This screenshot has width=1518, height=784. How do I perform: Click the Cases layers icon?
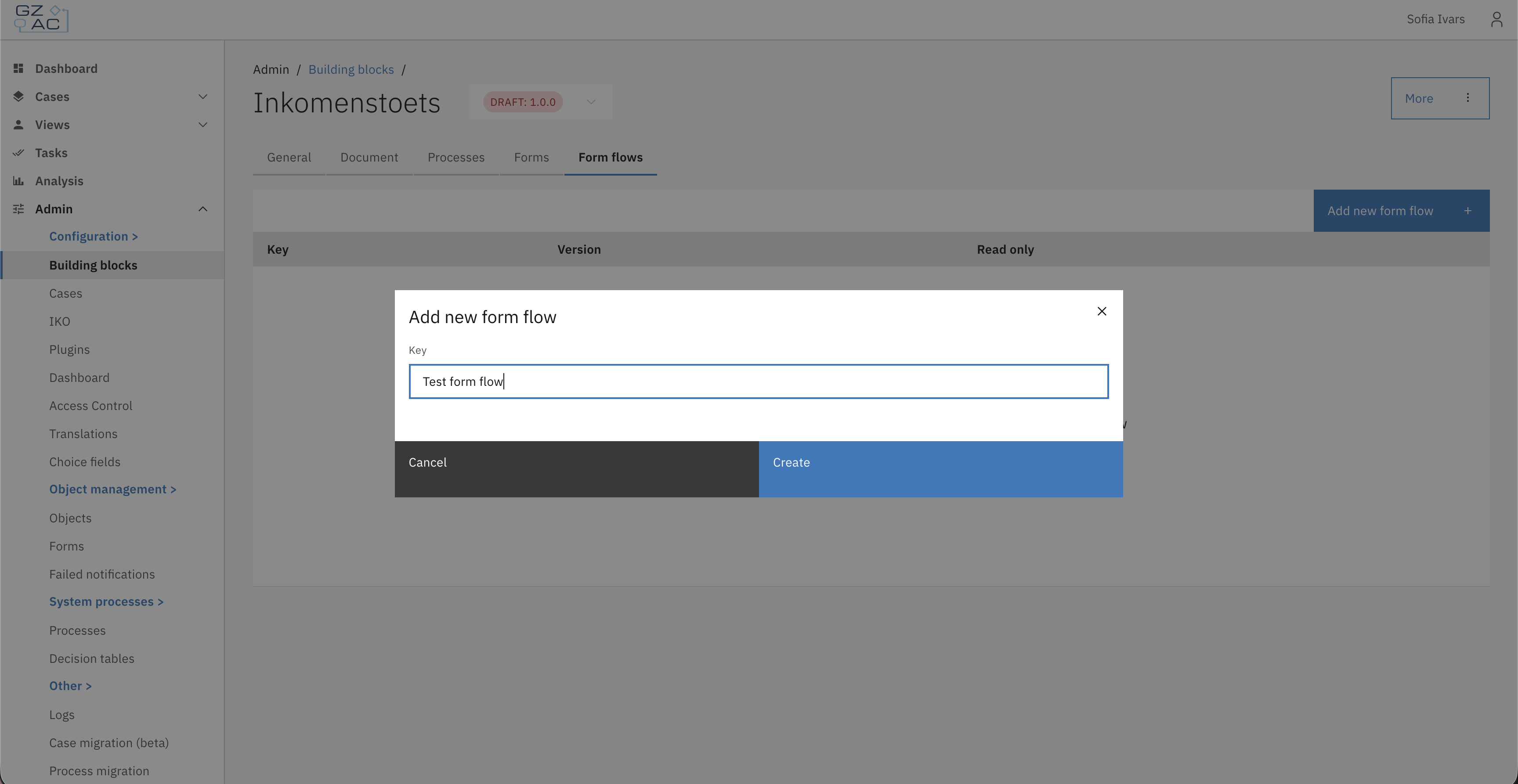click(18, 97)
